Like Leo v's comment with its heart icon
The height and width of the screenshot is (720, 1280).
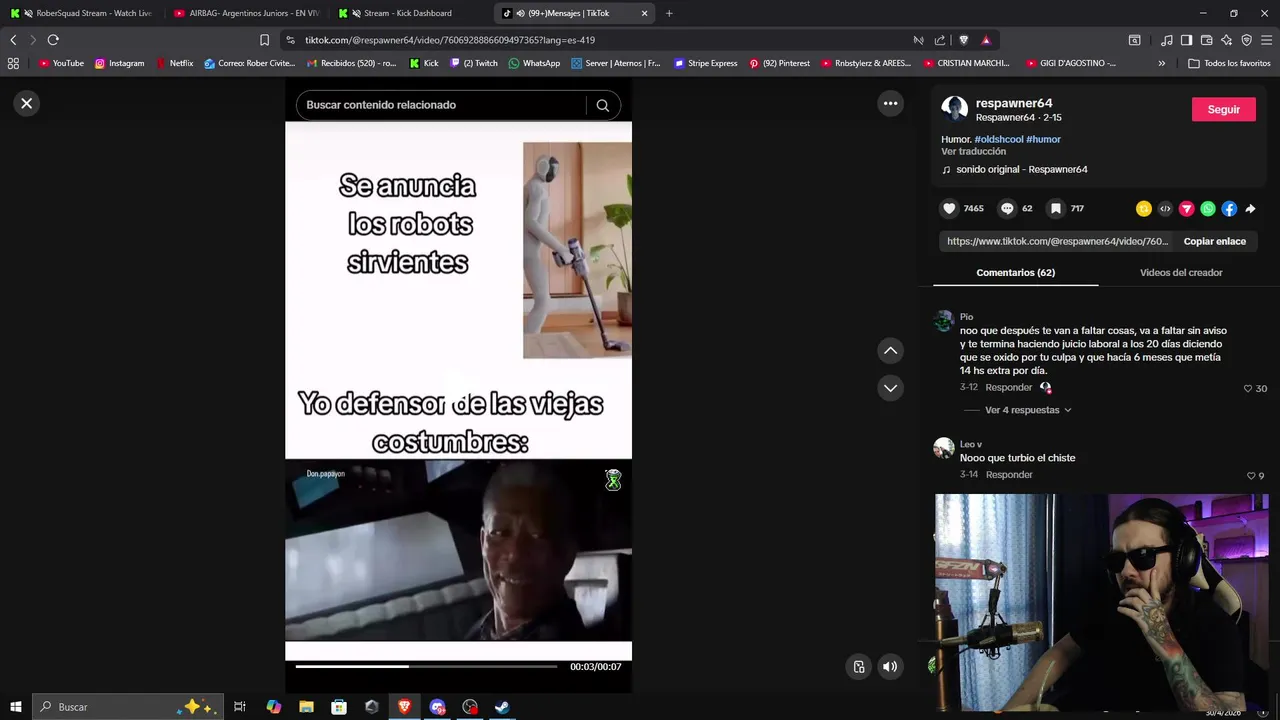(1251, 475)
